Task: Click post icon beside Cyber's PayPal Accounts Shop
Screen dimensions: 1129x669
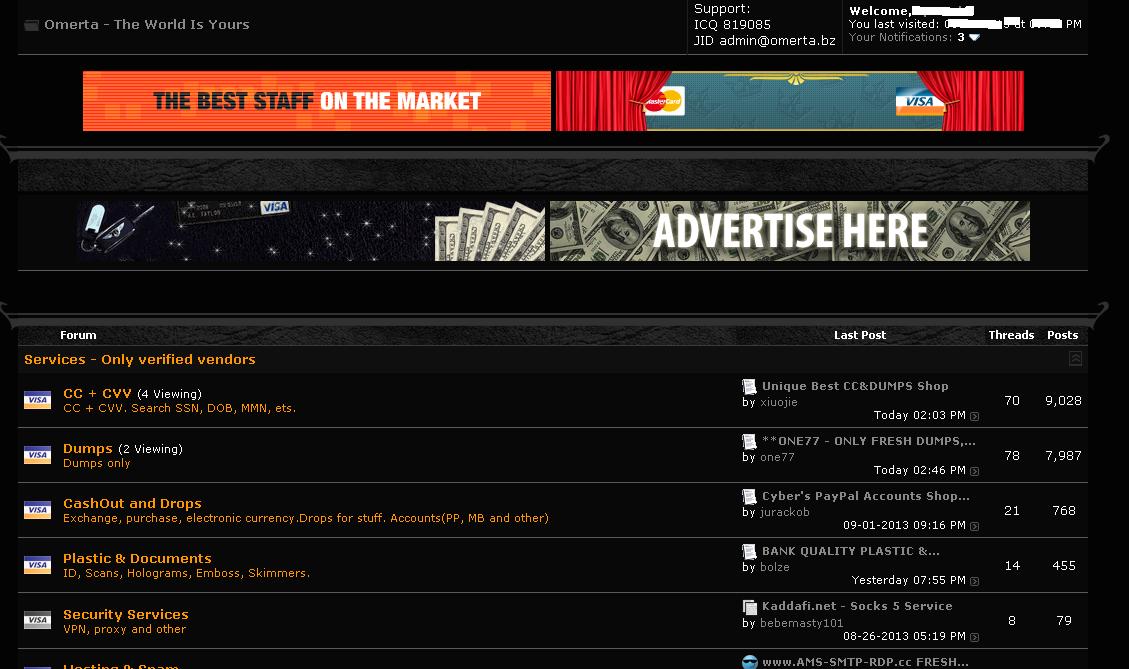Action: point(749,496)
